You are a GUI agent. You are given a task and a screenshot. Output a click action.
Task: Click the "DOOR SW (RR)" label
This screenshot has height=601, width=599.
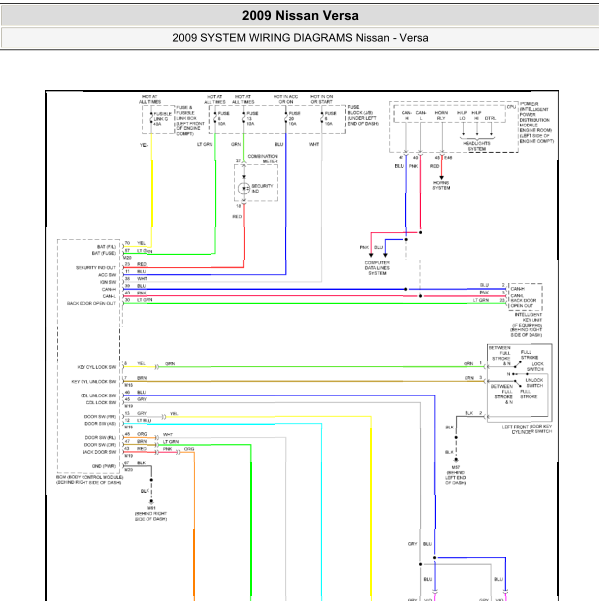[100, 417]
